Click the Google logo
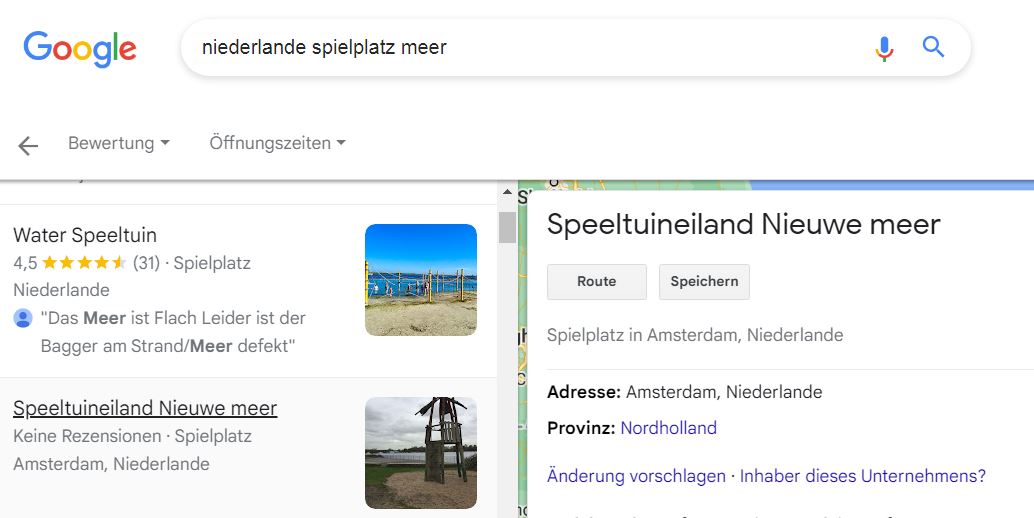The width and height of the screenshot is (1034, 518). pos(80,48)
